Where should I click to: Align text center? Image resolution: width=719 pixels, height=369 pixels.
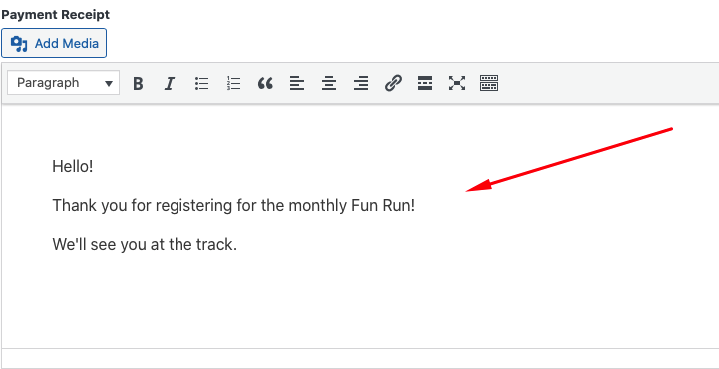pyautogui.click(x=329, y=83)
